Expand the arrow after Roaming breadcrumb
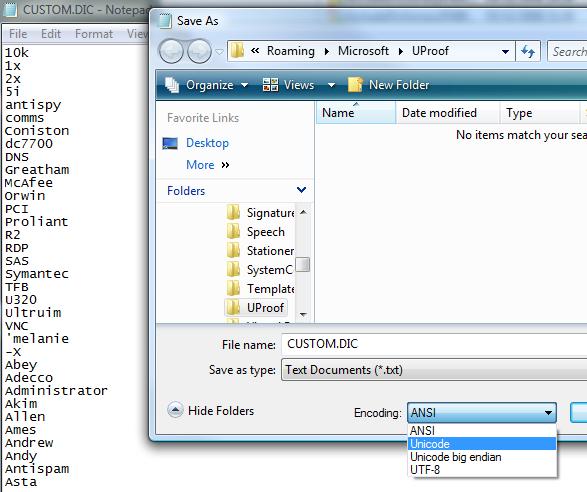The image size is (587, 492). [x=327, y=51]
